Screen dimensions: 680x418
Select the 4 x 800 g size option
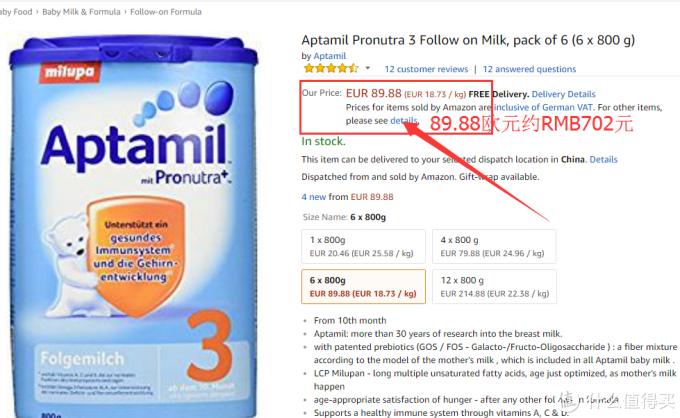pos(497,246)
